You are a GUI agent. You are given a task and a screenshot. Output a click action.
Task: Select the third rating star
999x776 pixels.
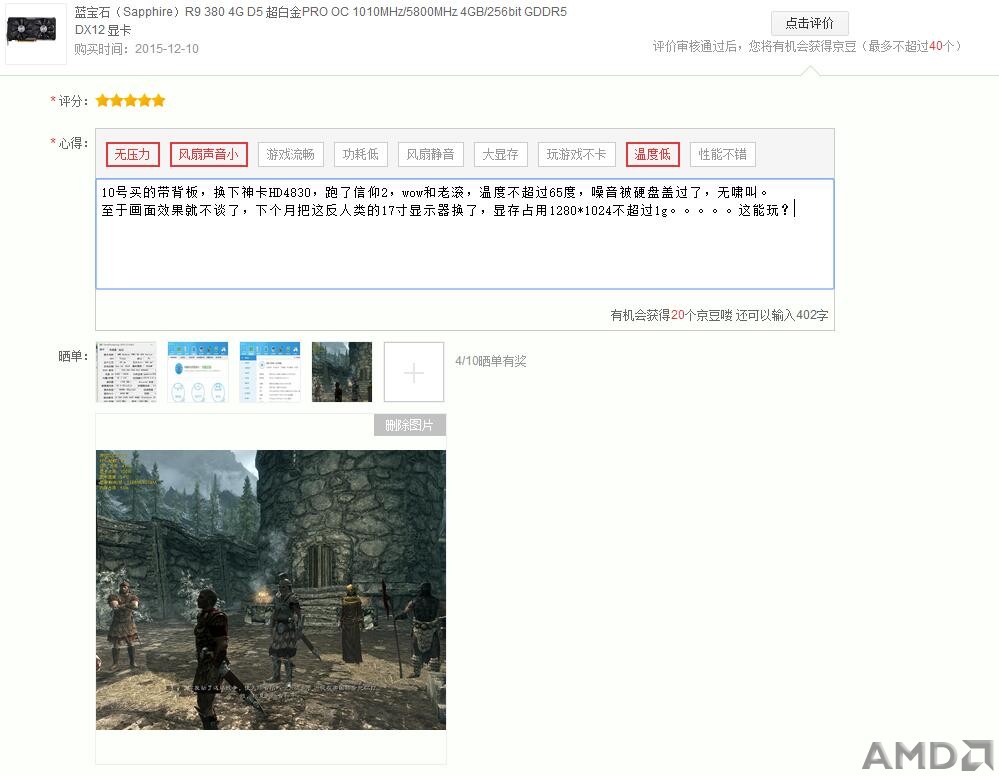[x=131, y=101]
